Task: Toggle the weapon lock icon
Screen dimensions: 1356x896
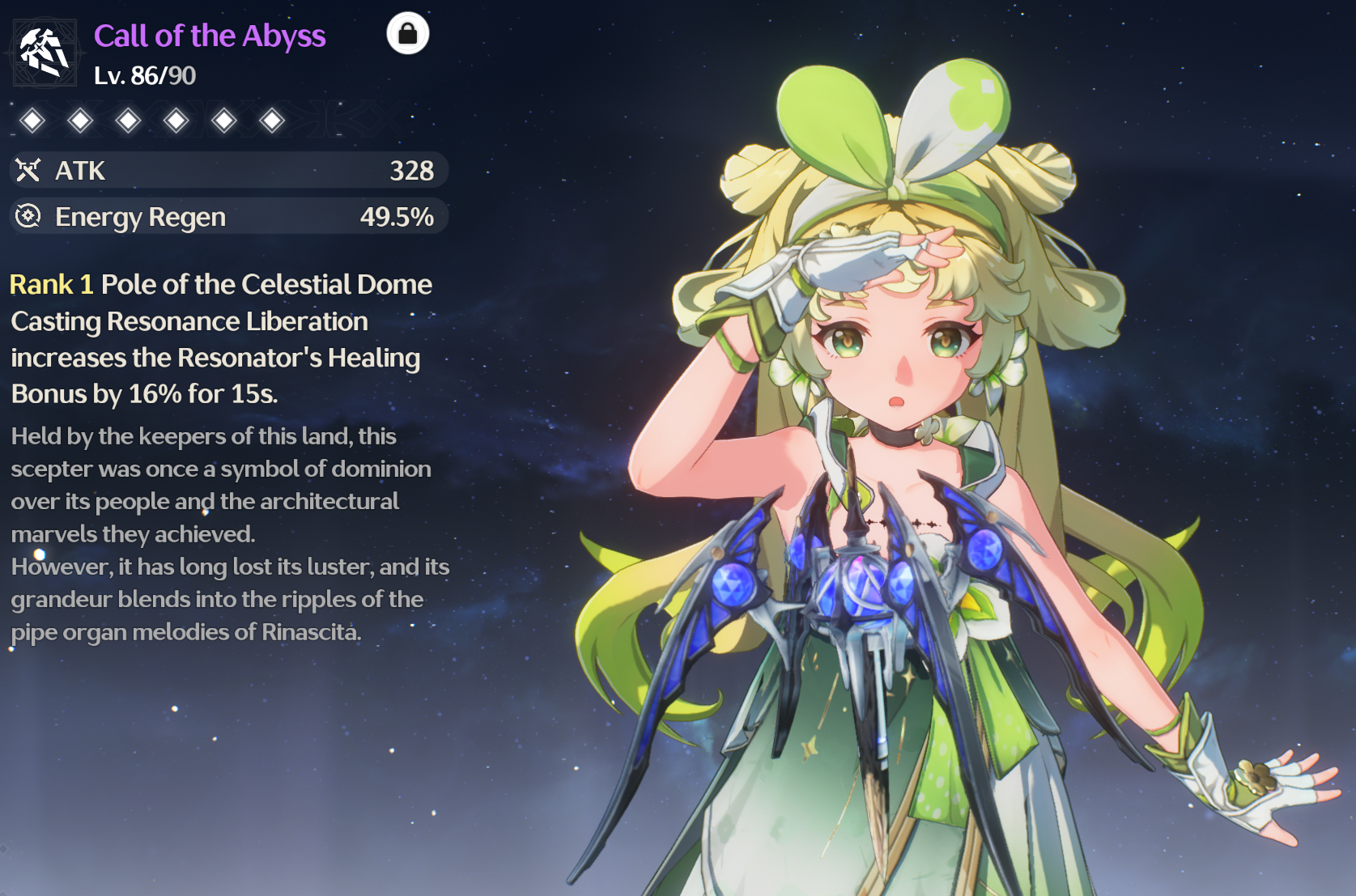Action: point(408,33)
